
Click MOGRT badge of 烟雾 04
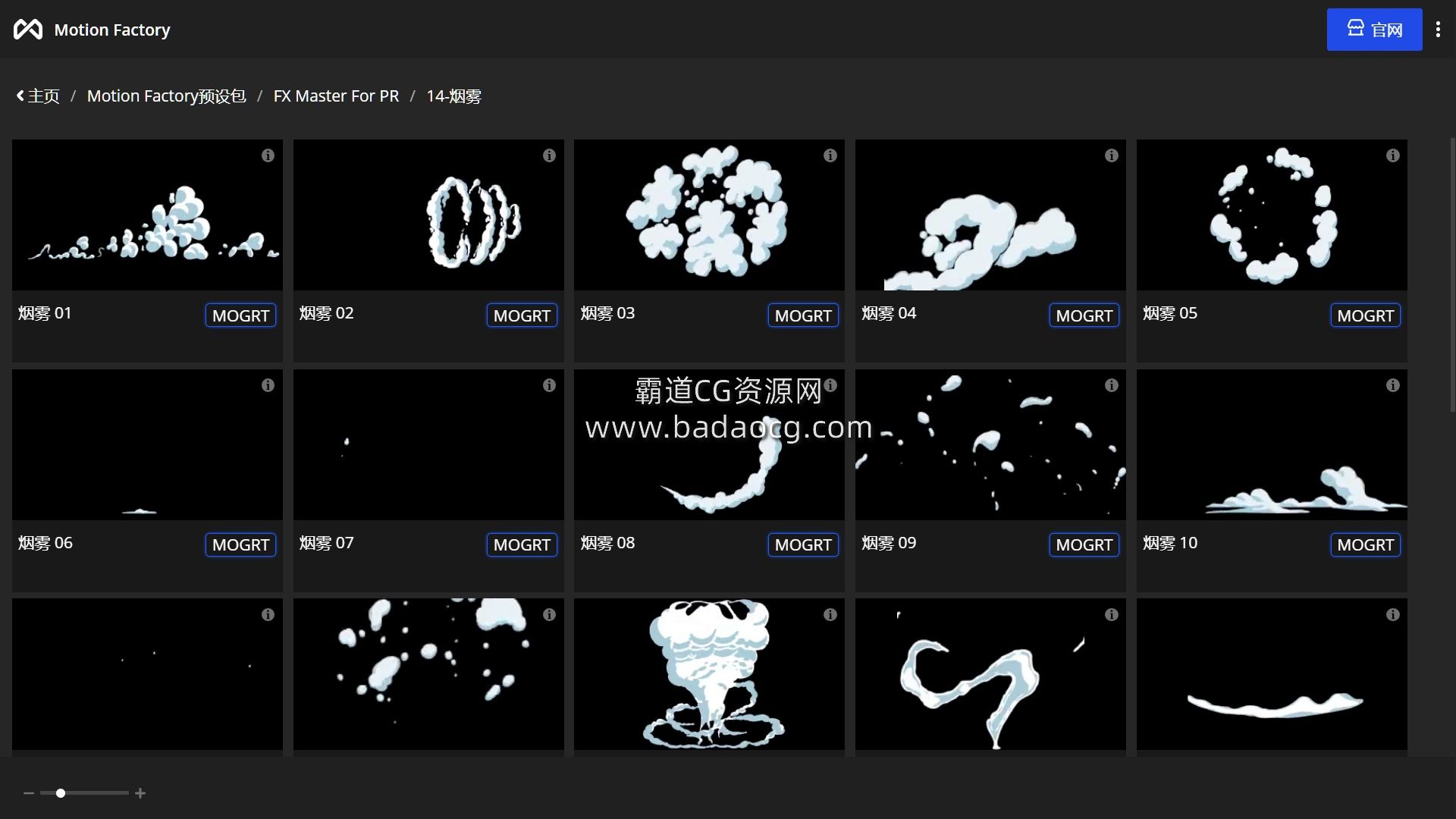pos(1084,315)
